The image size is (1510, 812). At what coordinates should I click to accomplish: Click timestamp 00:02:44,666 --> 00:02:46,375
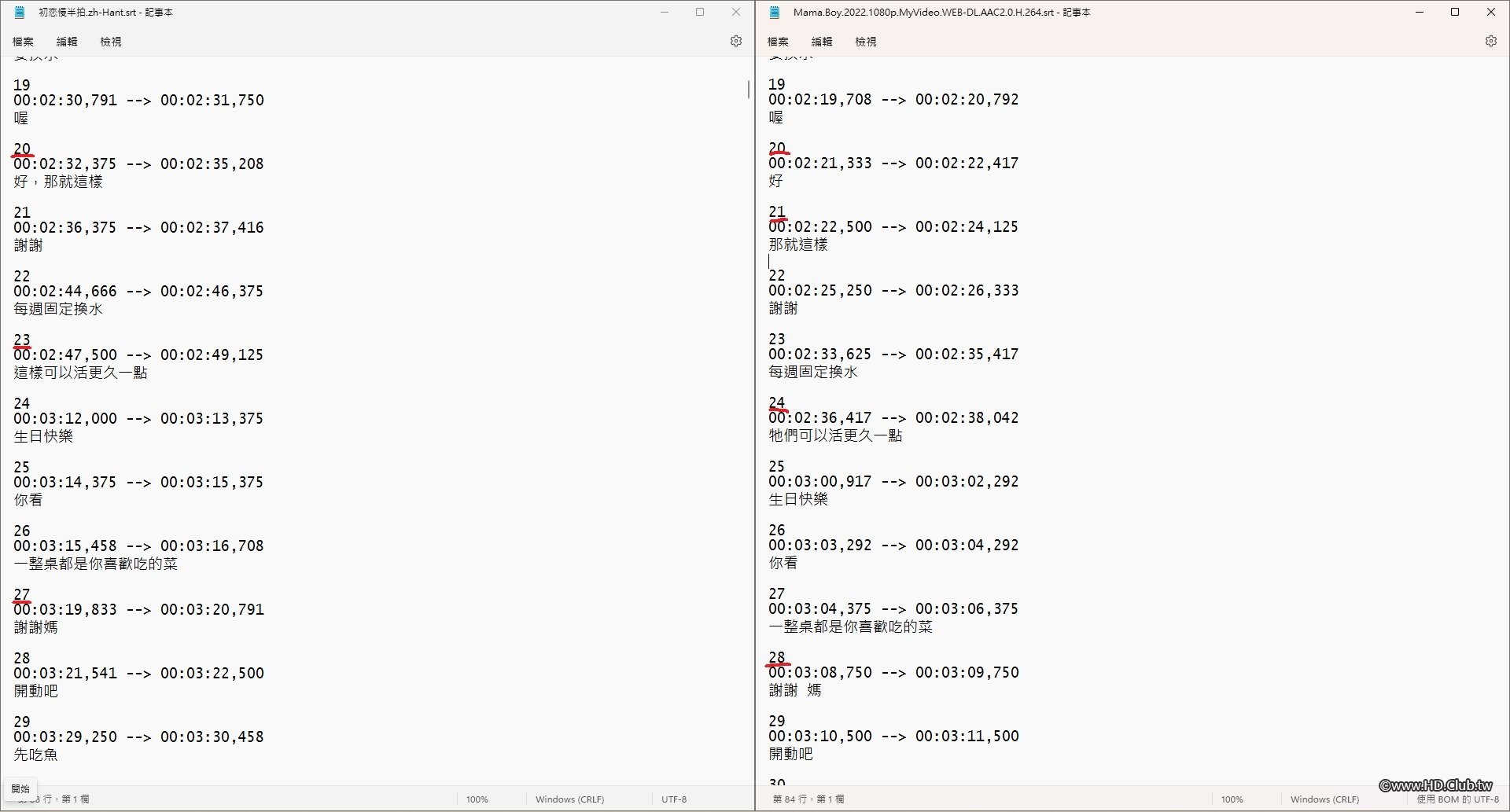(x=138, y=292)
